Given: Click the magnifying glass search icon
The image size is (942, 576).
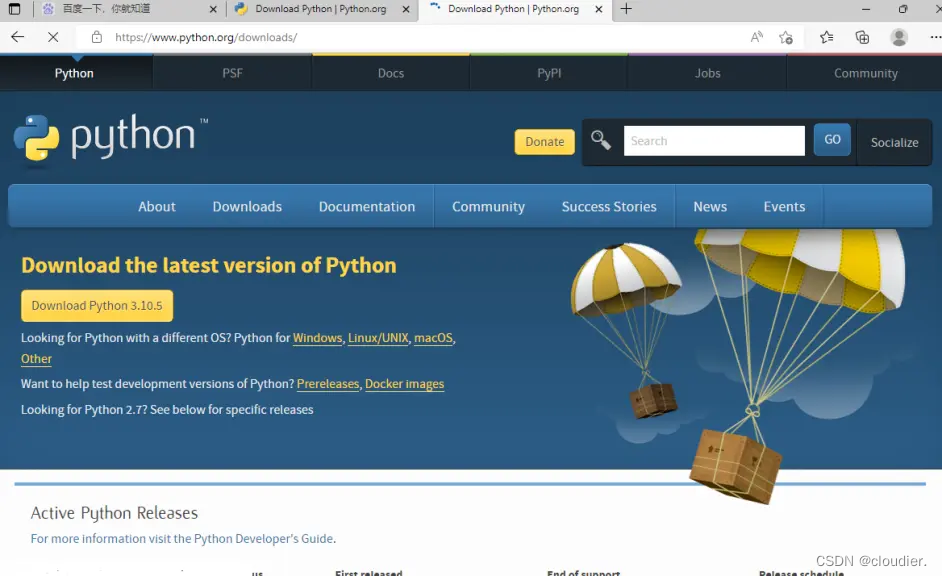Looking at the screenshot, I should [600, 141].
